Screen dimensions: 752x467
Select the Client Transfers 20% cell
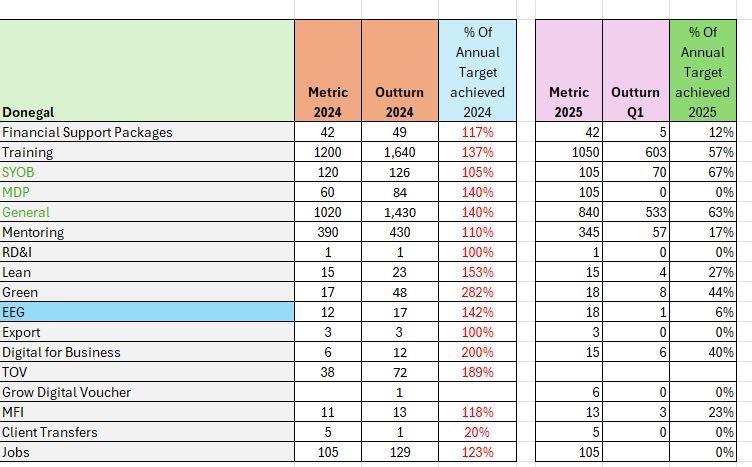(x=477, y=432)
